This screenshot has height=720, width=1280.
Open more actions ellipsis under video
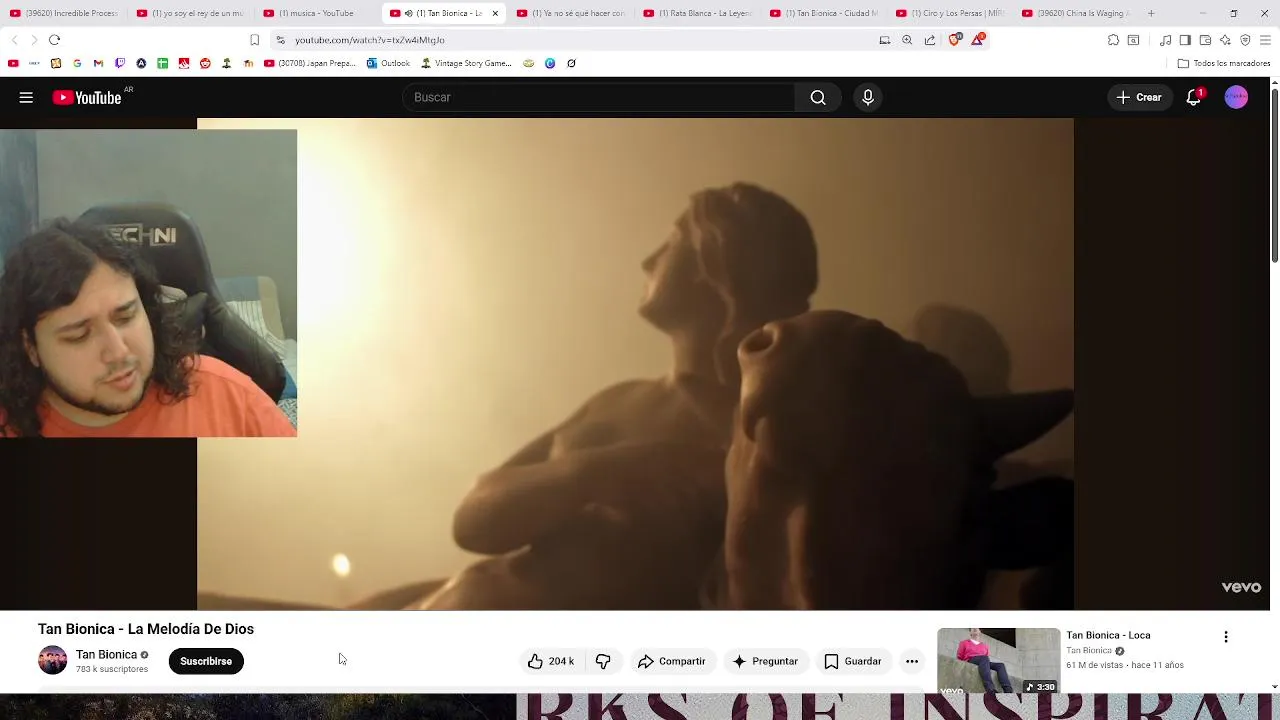[x=912, y=661]
